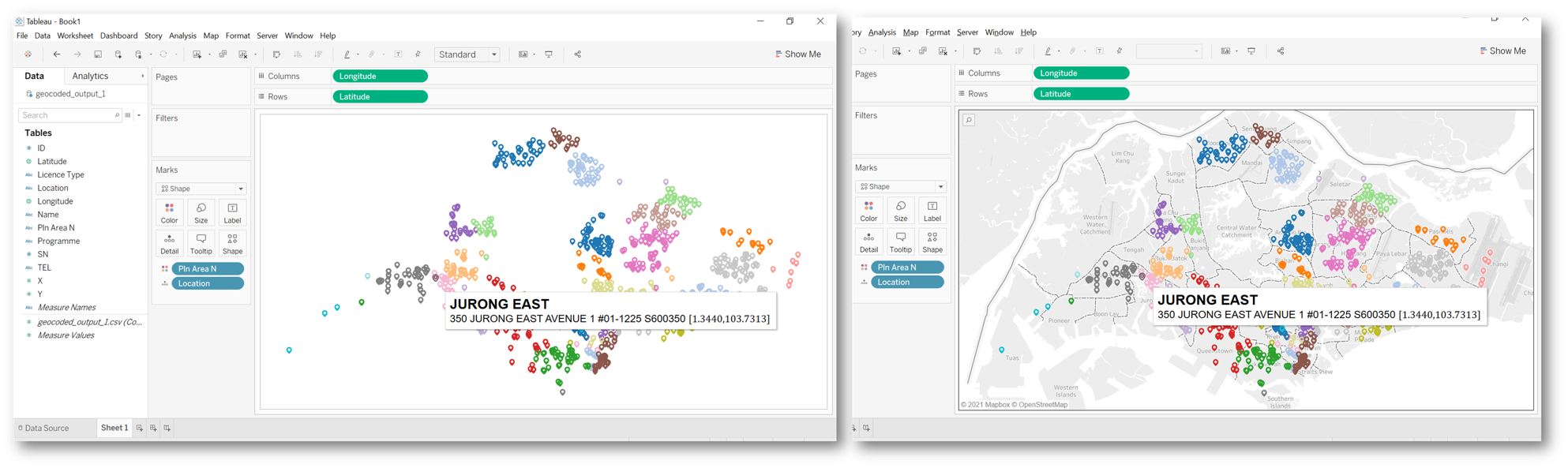Click the Tableau start page logo icon
The width and height of the screenshot is (1568, 468).
click(x=28, y=54)
